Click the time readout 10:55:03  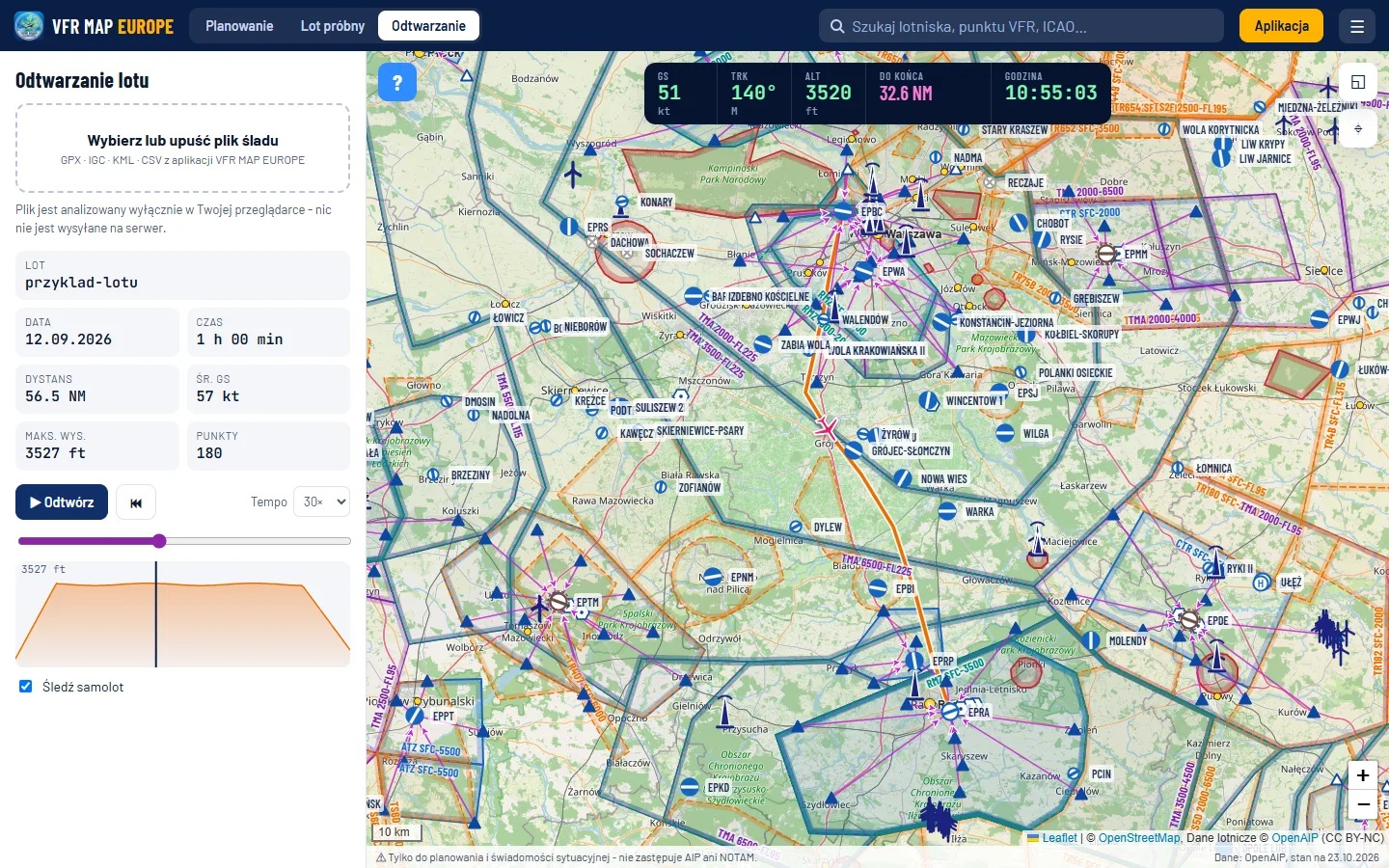point(1051,94)
